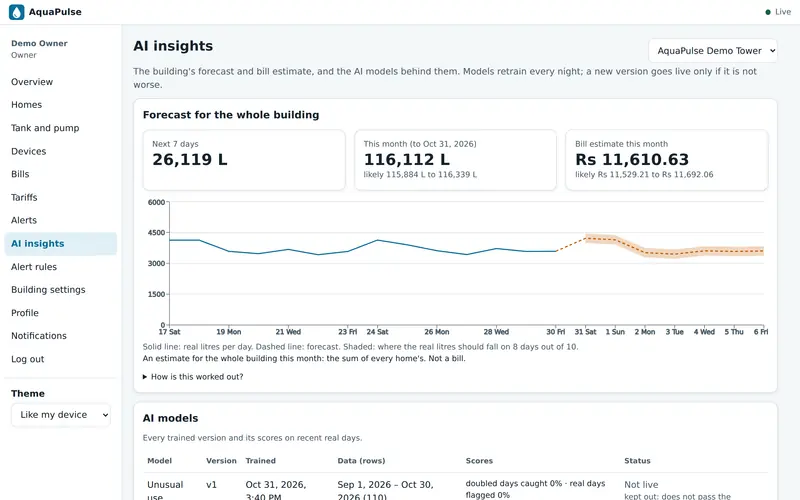
Task: Click the 'Sep 1, 2026 – Oct 30' data cell
Action: point(385,490)
